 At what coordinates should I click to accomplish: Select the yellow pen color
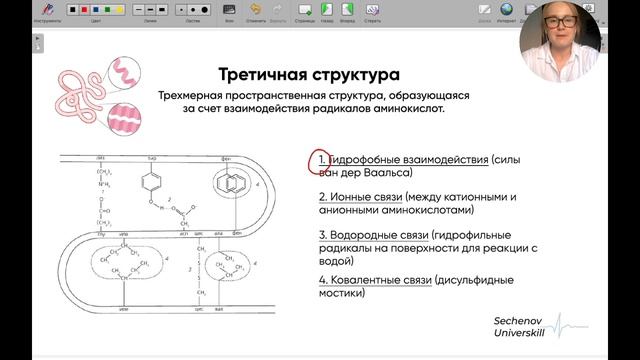tap(119, 10)
